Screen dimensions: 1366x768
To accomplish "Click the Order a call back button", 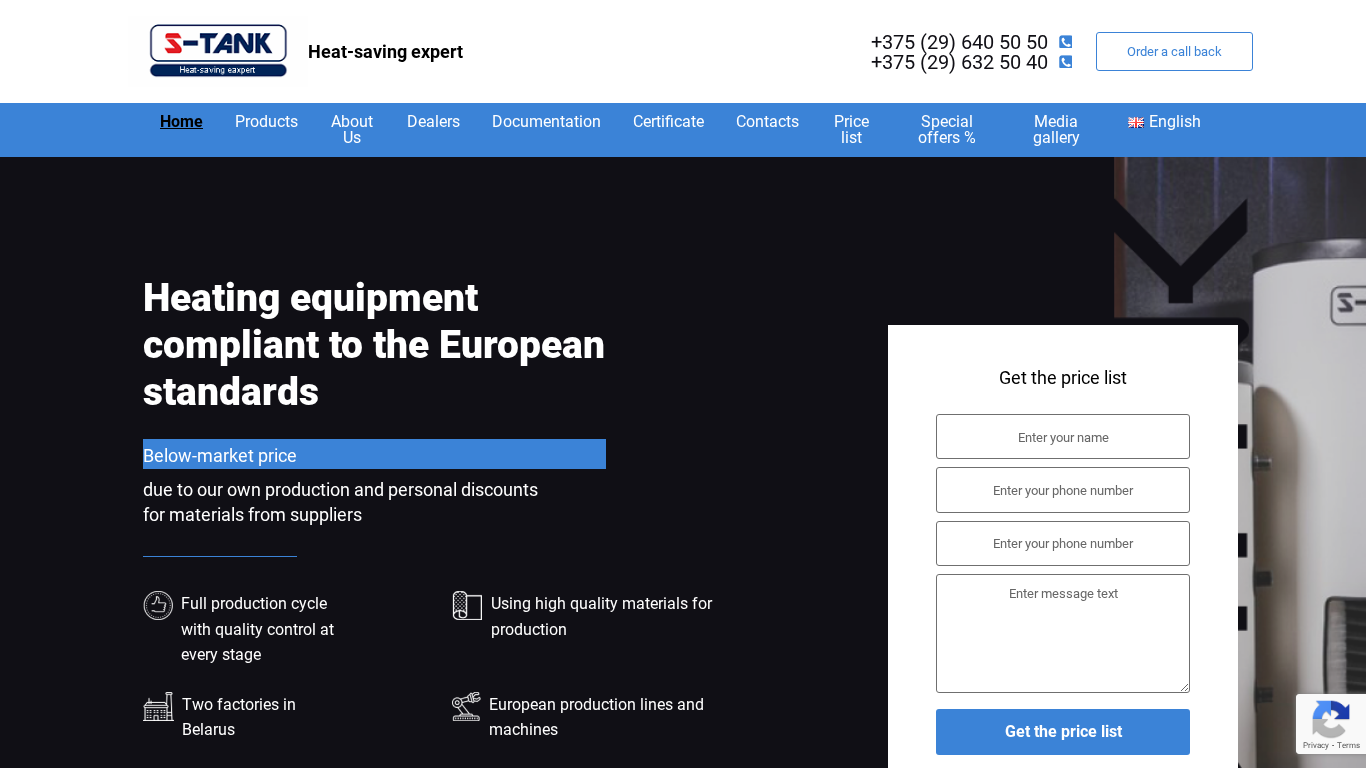I will pyautogui.click(x=1174, y=52).
